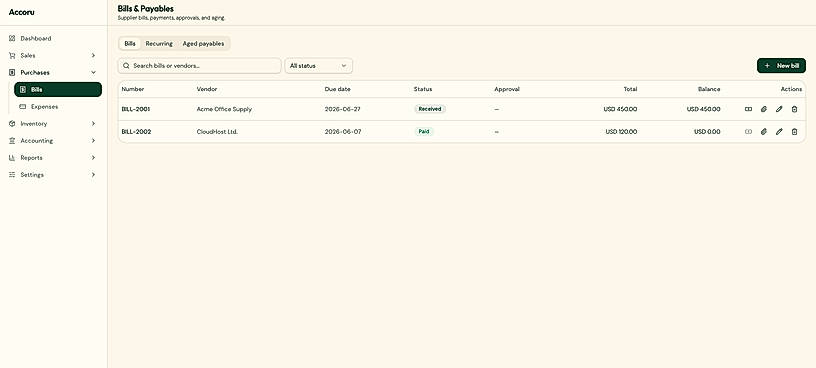The height and width of the screenshot is (368, 816).
Task: Expand the Settings section chevron
Action: click(x=93, y=175)
